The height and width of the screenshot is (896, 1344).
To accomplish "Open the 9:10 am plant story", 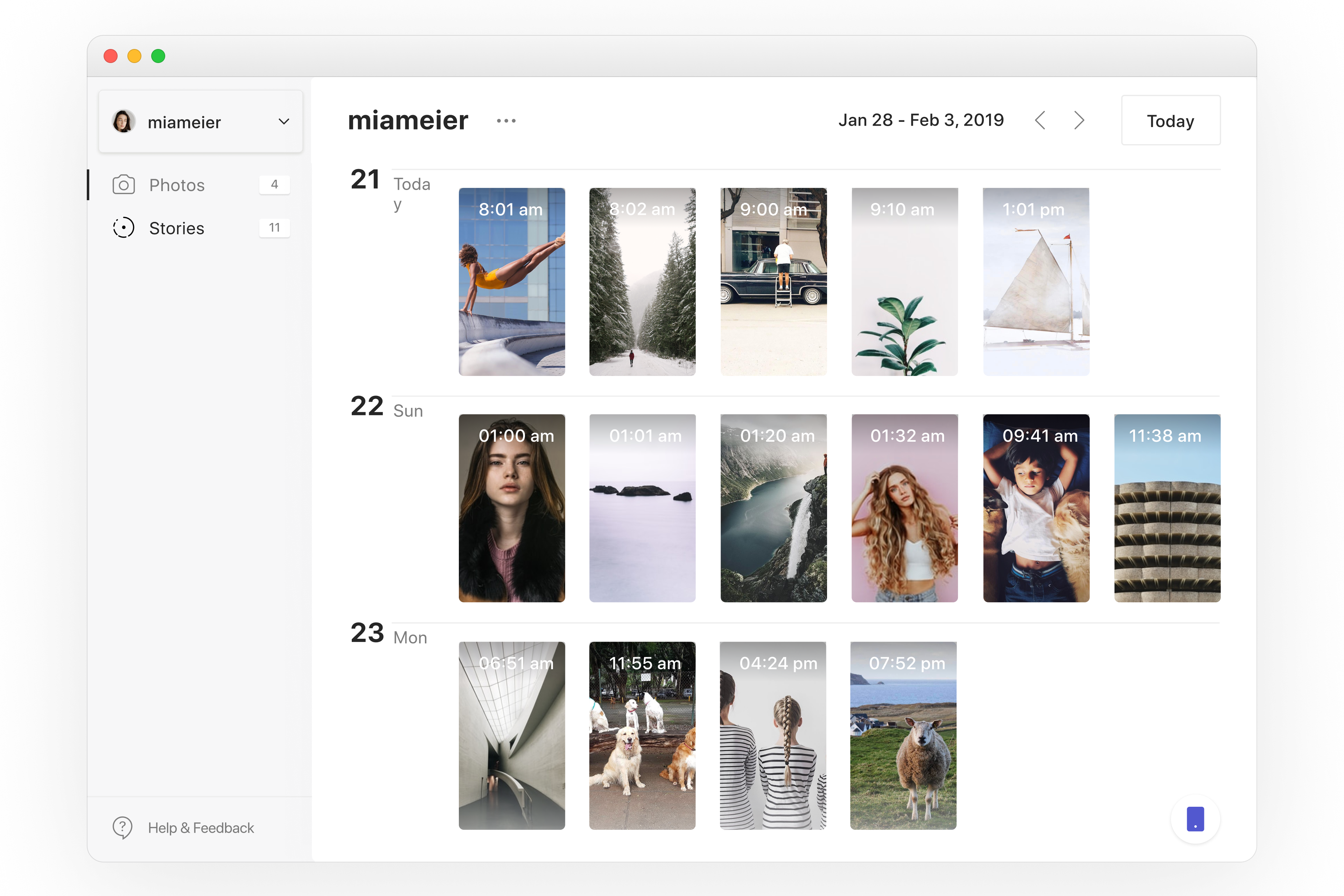I will 904,282.
